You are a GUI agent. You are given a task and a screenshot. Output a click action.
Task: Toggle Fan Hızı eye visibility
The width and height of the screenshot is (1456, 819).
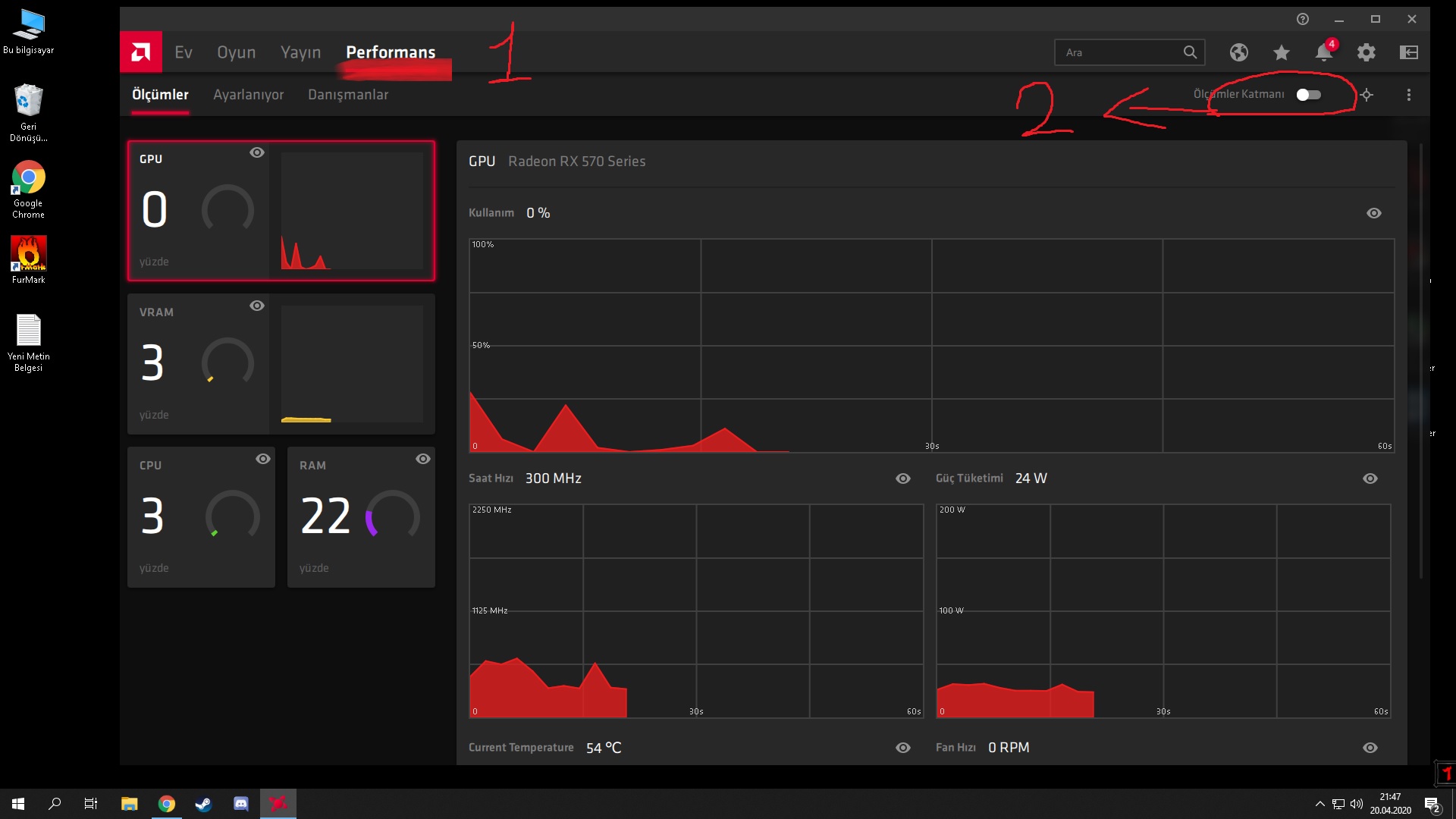(x=1370, y=748)
